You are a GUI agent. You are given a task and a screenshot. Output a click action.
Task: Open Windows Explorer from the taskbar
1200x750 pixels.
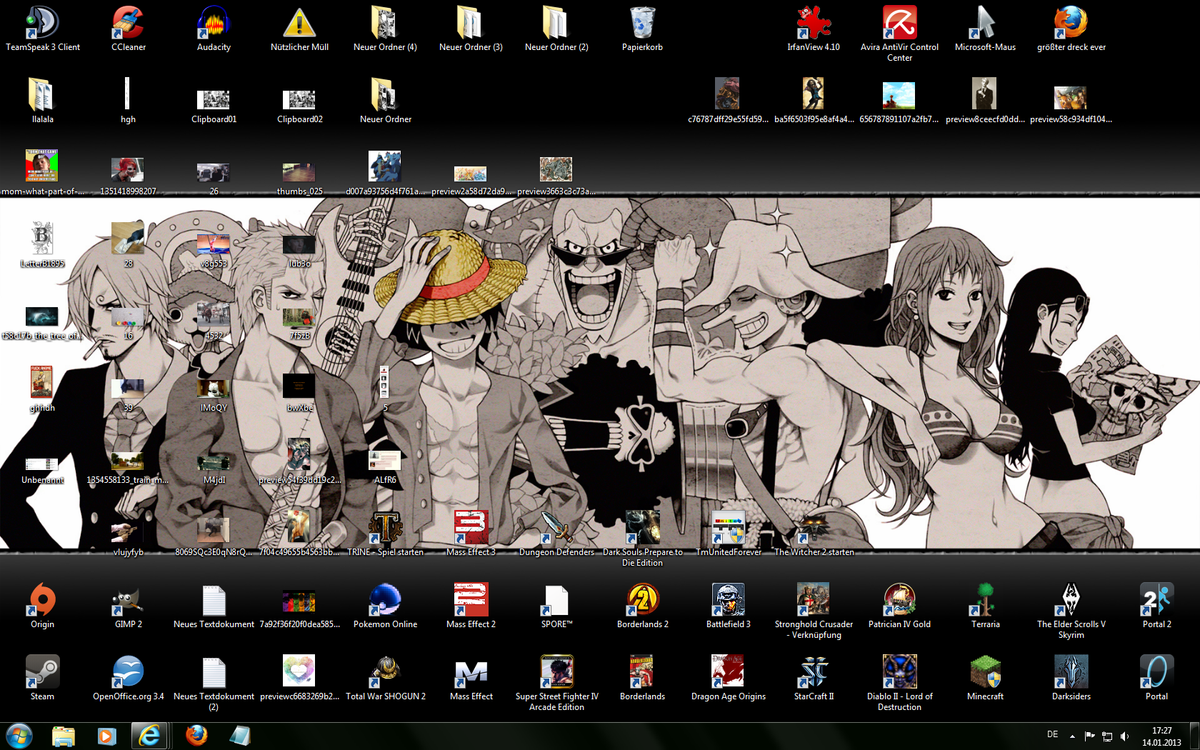63,736
